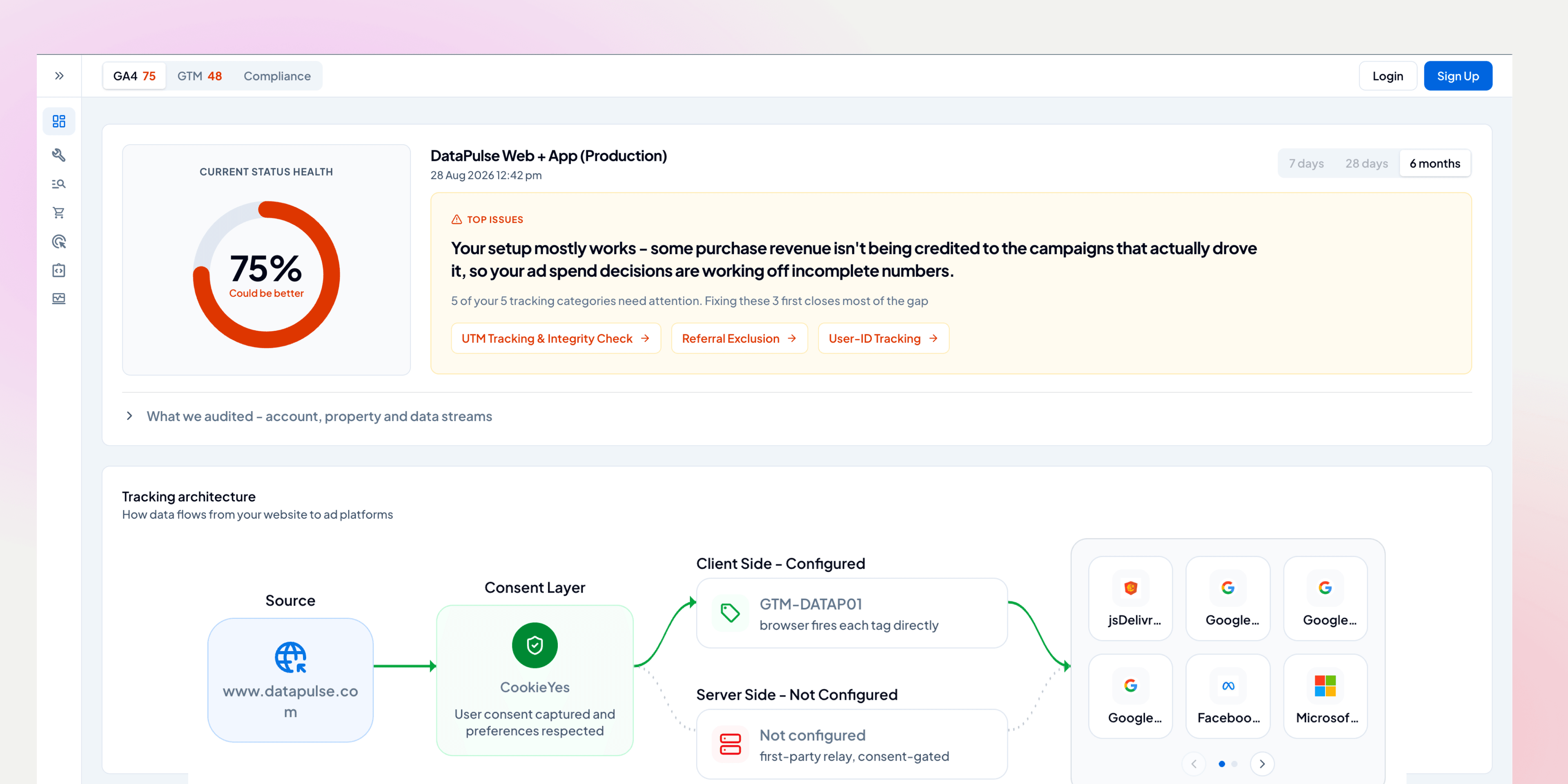Image resolution: width=1568 pixels, height=784 pixels.
Task: Open UTM Tracking & Integrity Check issue
Action: (x=556, y=339)
